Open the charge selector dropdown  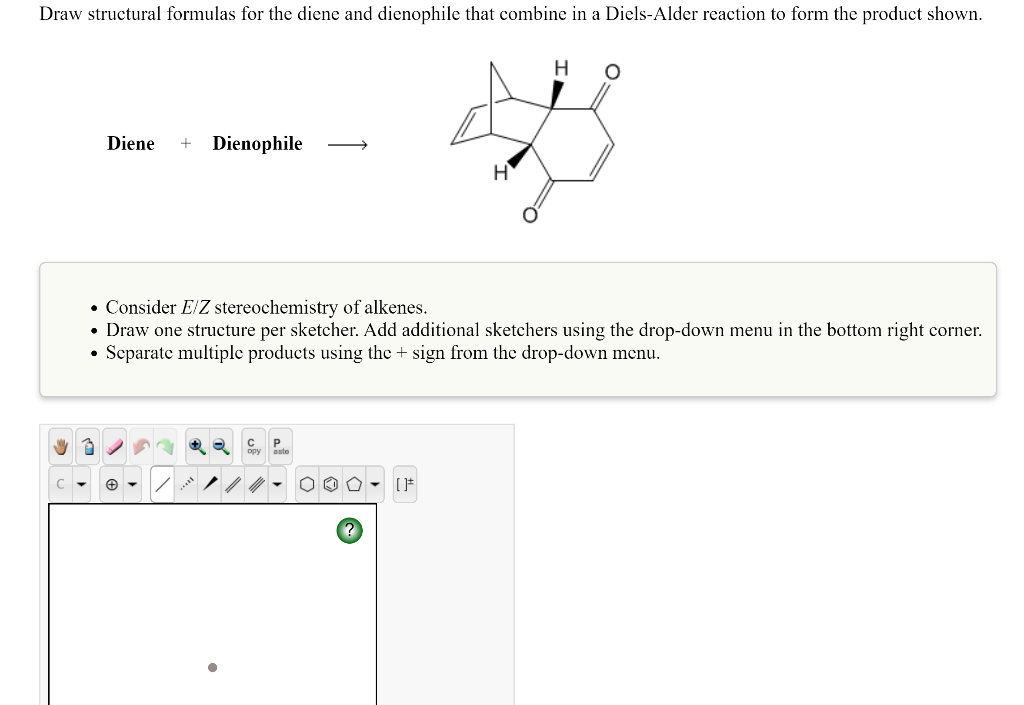[x=133, y=484]
